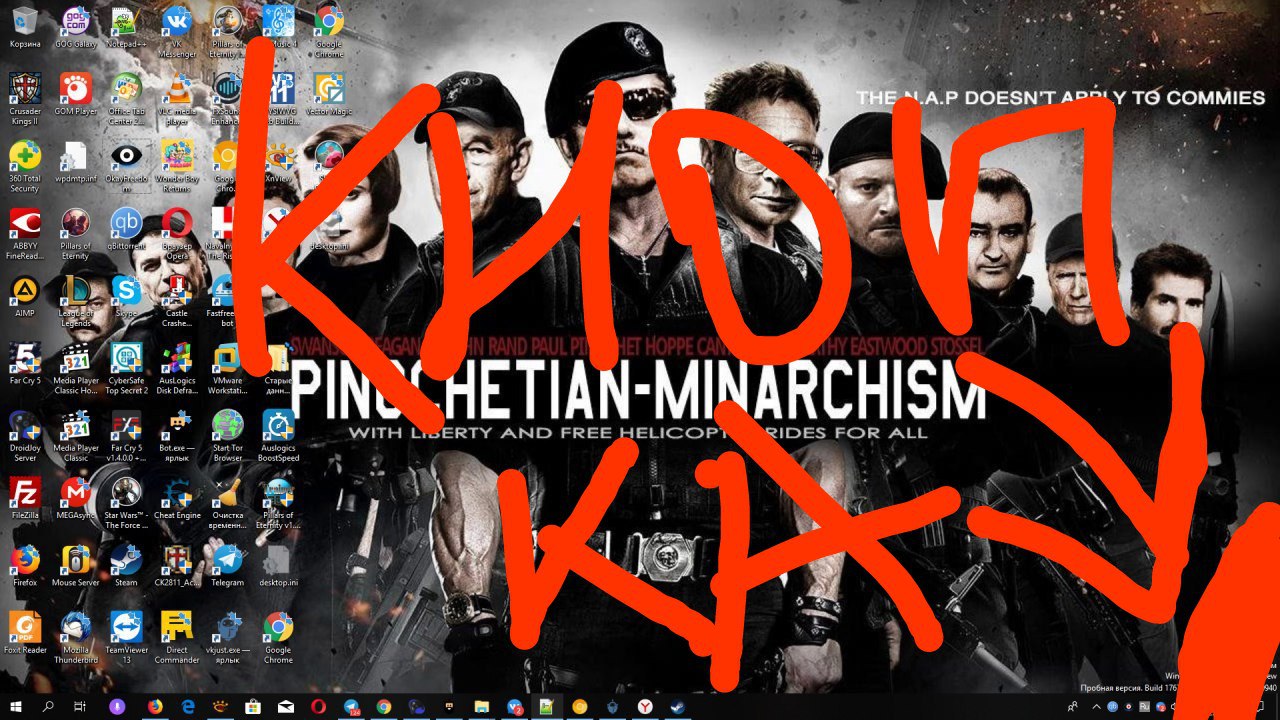Image resolution: width=1280 pixels, height=720 pixels.
Task: Launch Wonder Boy Returns
Action: [177, 166]
